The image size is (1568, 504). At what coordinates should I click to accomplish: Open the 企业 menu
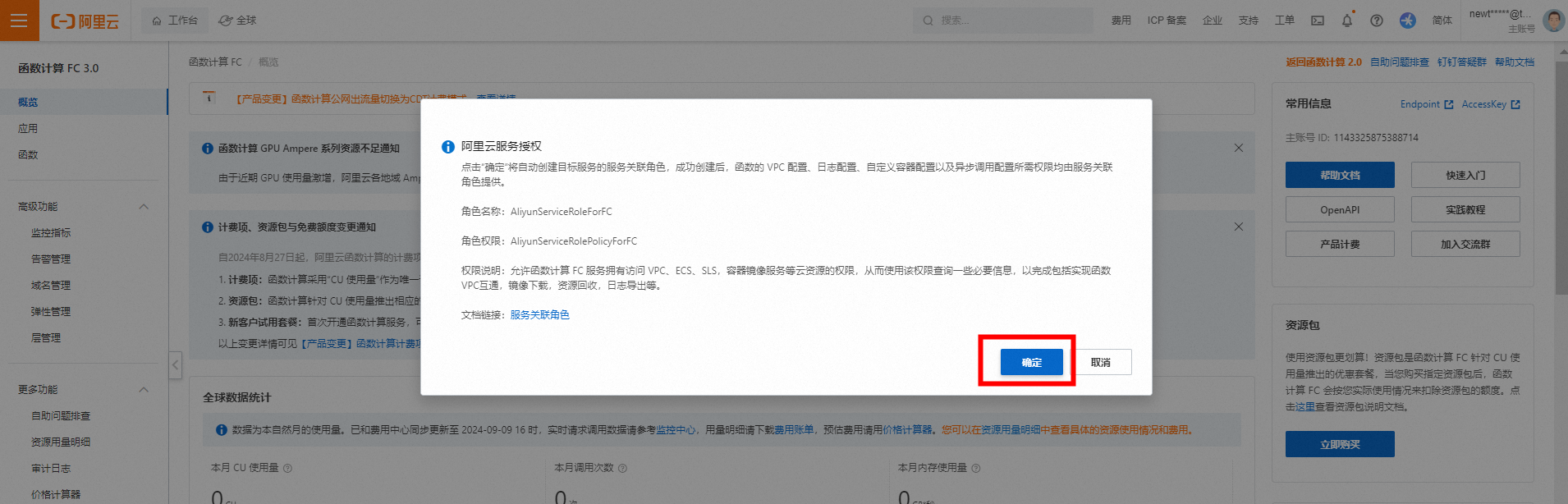pyautogui.click(x=1213, y=21)
